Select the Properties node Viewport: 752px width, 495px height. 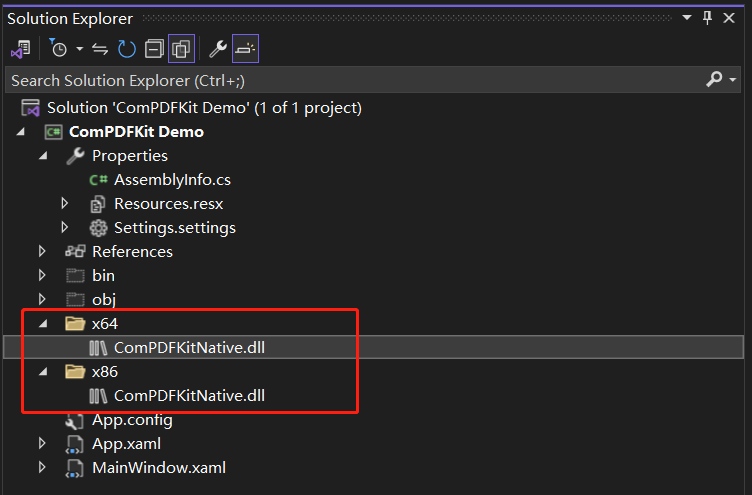130,156
